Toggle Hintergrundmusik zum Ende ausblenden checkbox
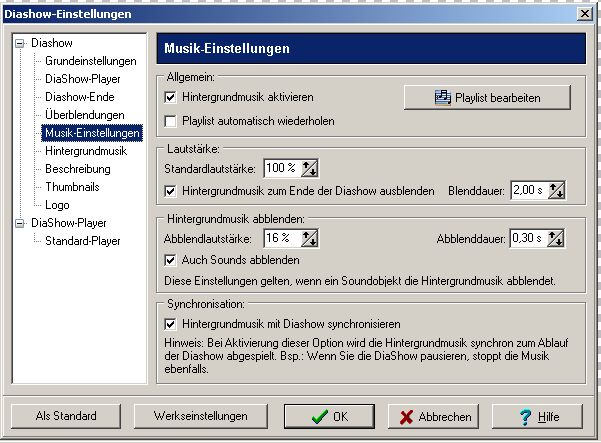Screen dimensions: 601x443 point(171,190)
